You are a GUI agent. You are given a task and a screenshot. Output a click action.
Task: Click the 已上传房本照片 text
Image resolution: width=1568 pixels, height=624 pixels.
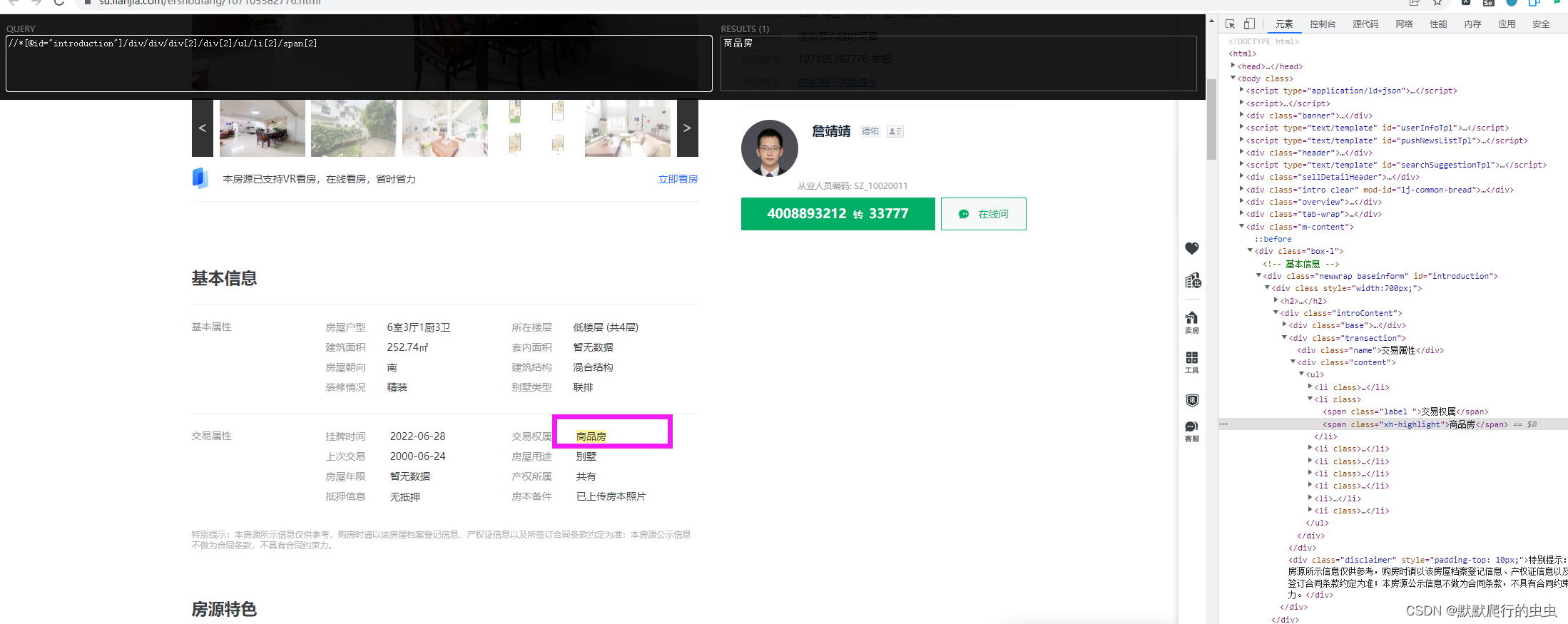pyautogui.click(x=611, y=496)
